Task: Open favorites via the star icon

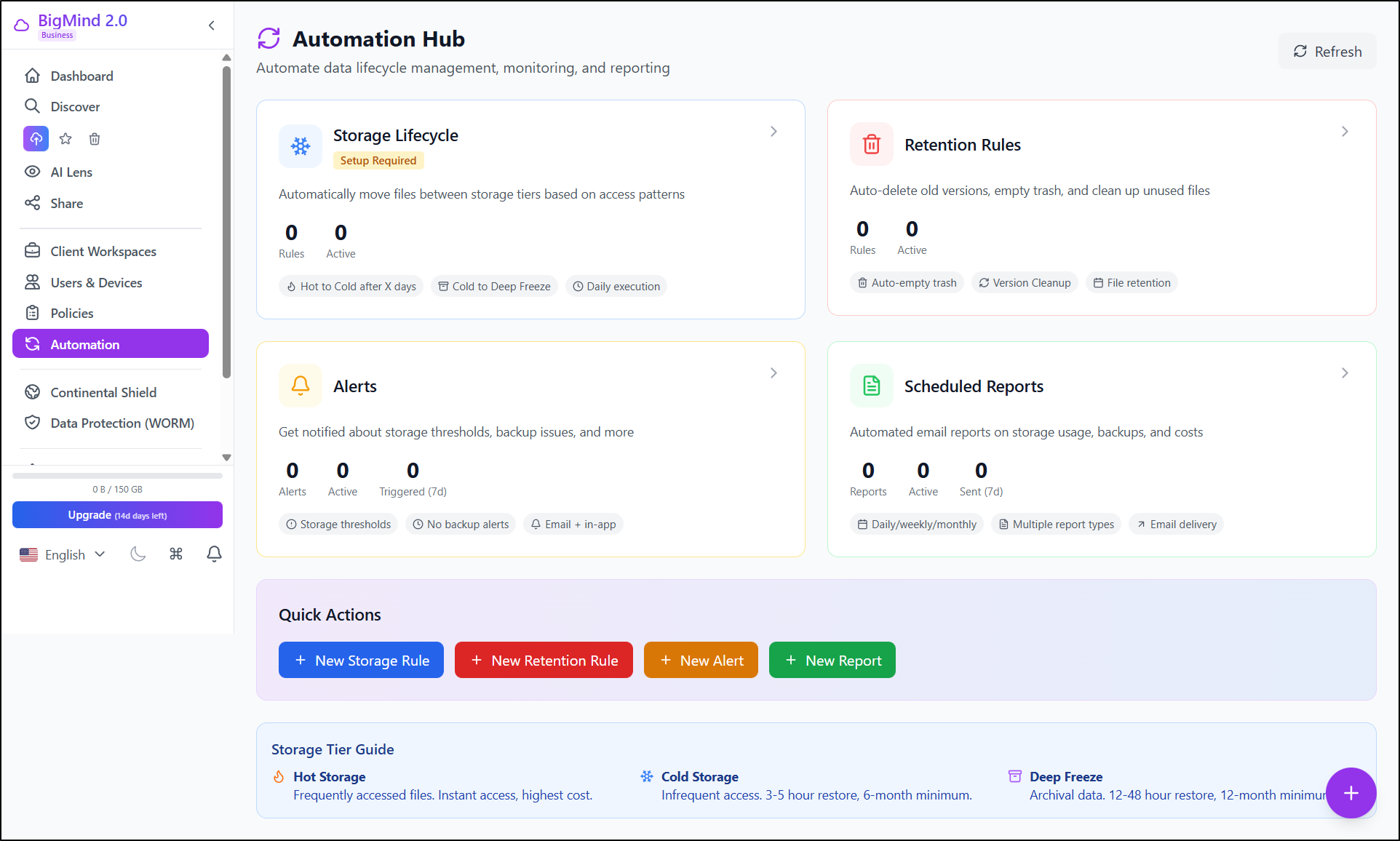Action: pos(65,138)
